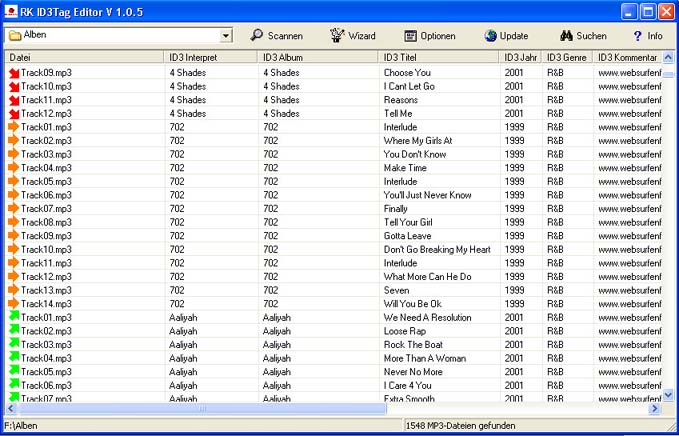Viewport: 679px width, 436px height.
Task: Open the Info help button
Action: pyautogui.click(x=638, y=36)
